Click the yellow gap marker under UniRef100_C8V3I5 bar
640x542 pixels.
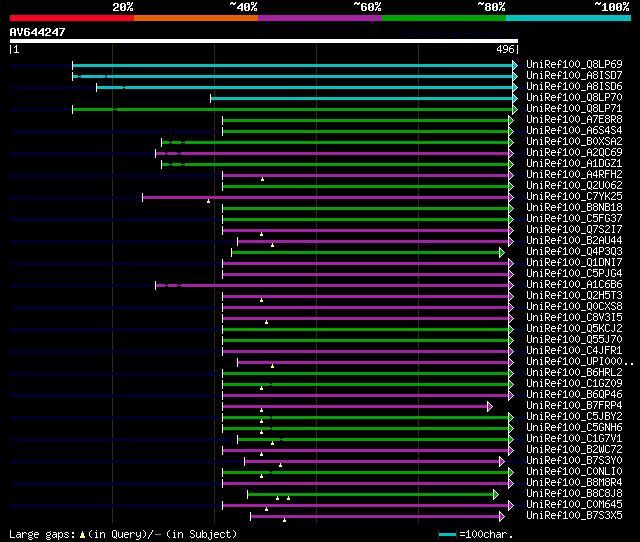pos(267,322)
